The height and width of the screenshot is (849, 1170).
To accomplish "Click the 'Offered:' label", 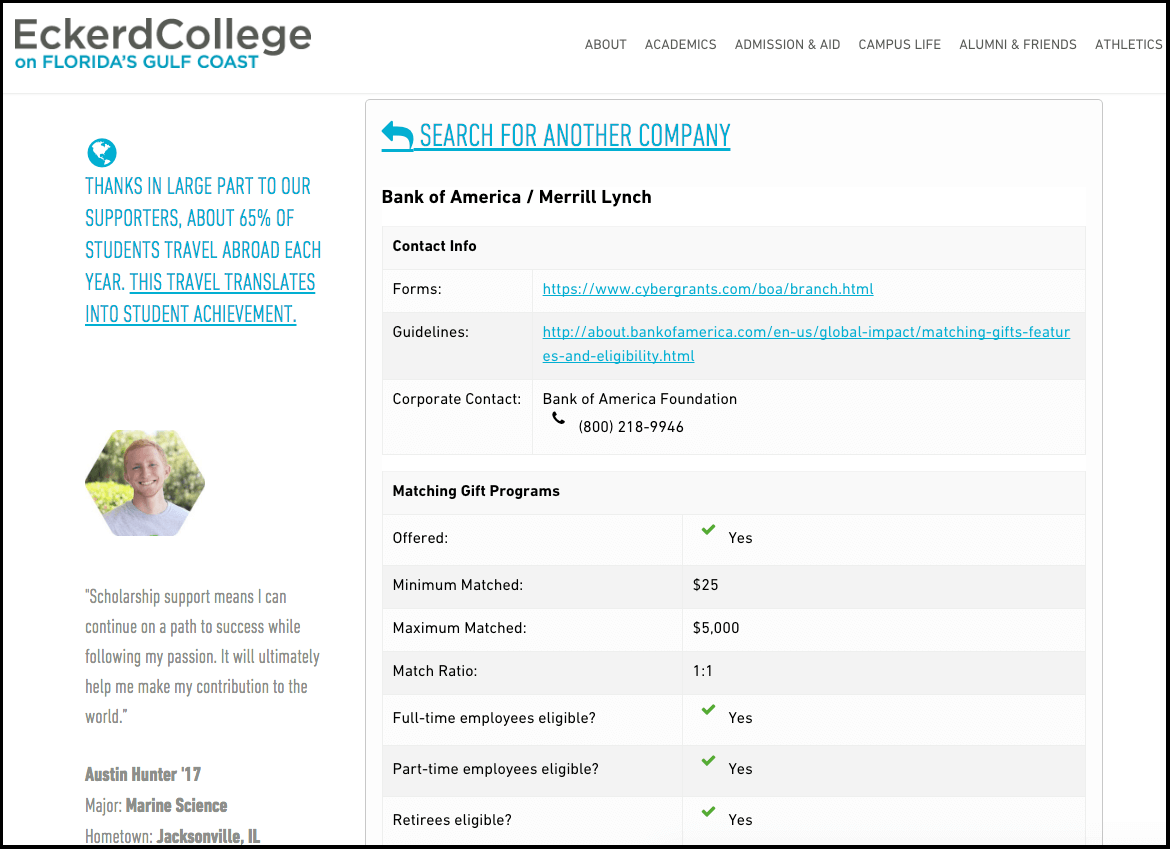I will (x=420, y=538).
